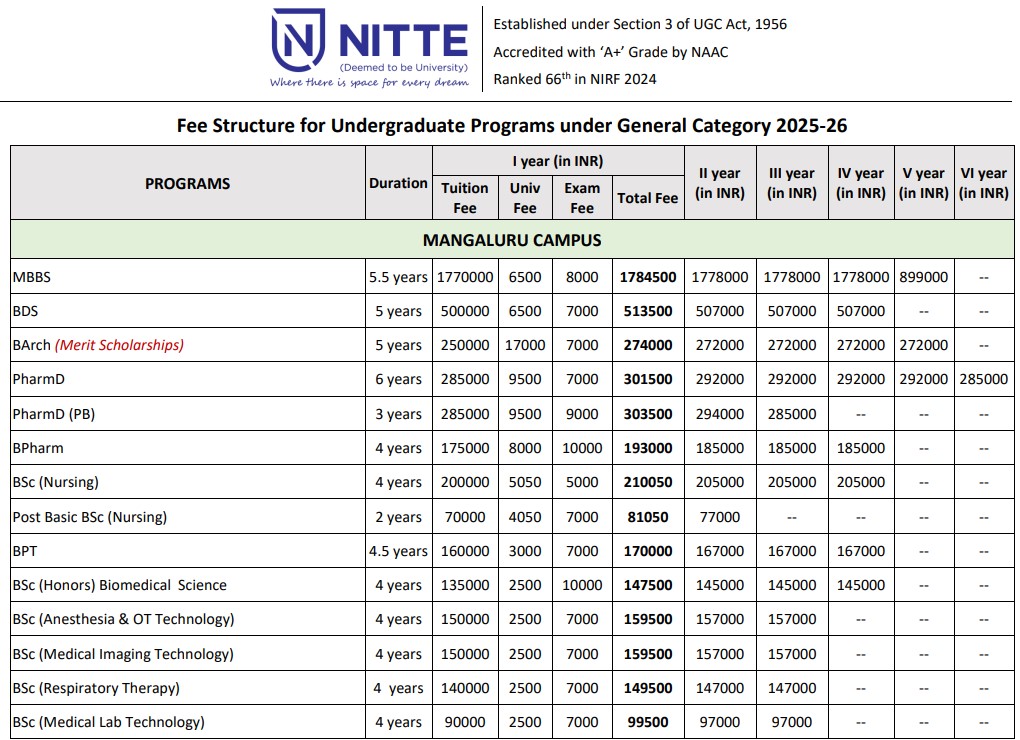Click the BSc (Medical Lab Technology) row label
The image size is (1020, 740).
pyautogui.click(x=108, y=722)
